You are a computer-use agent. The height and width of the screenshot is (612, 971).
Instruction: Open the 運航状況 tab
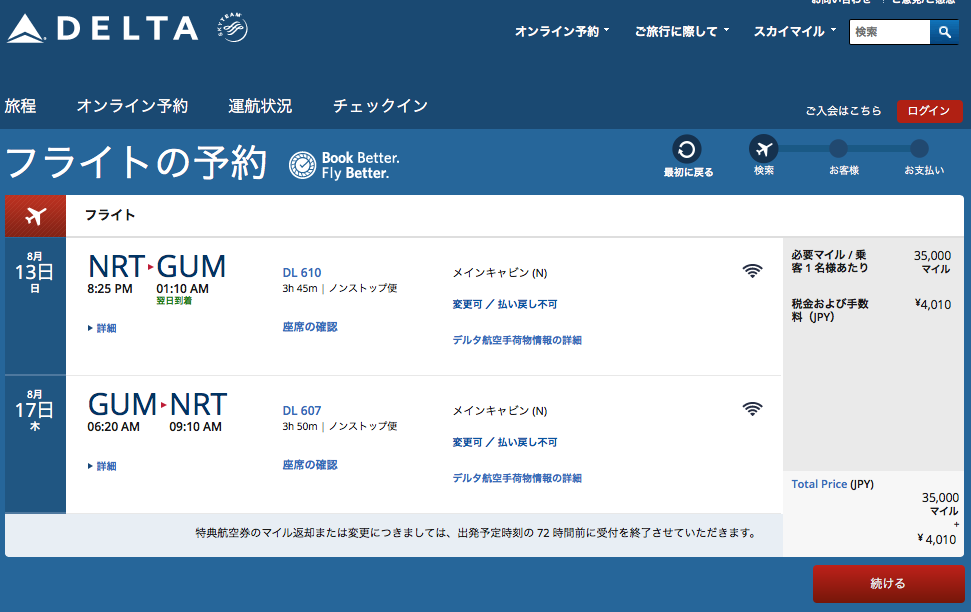tap(260, 106)
